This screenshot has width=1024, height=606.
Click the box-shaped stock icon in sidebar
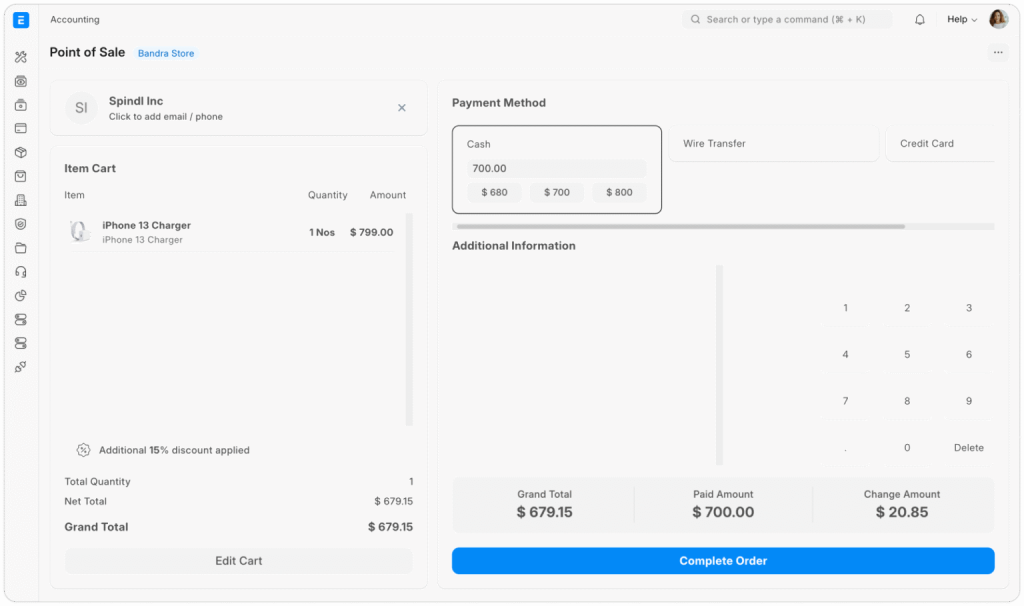(21, 152)
